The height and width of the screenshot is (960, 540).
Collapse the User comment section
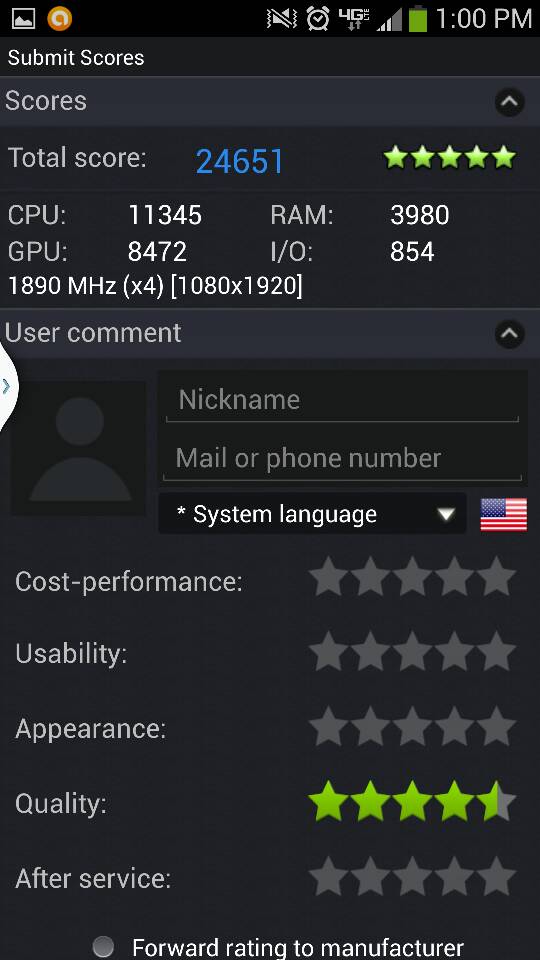(x=509, y=334)
